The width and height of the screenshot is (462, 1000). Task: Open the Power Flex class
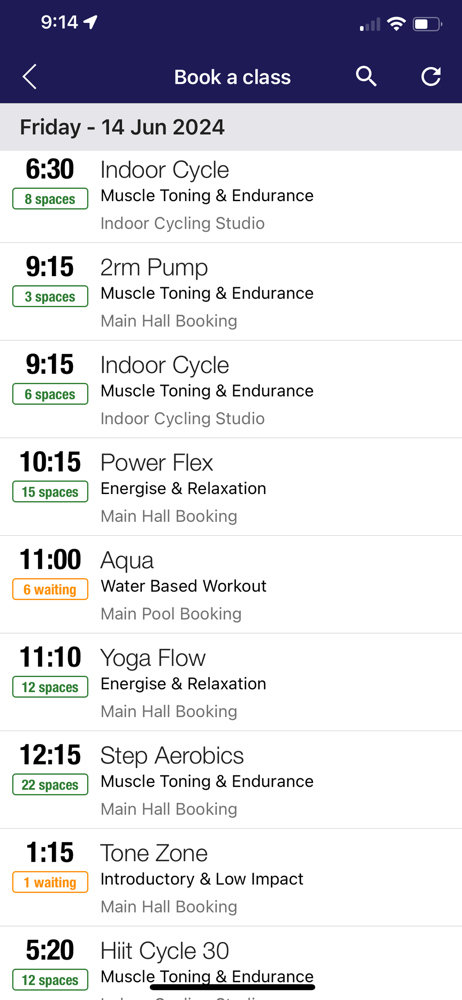[231, 487]
